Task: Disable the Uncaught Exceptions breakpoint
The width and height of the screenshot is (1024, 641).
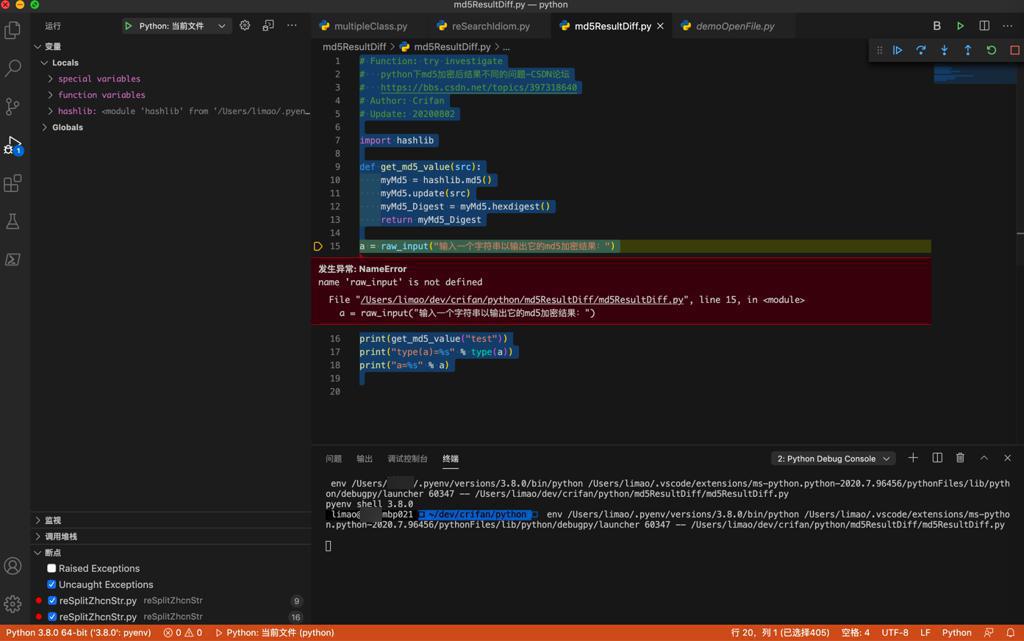Action: (x=52, y=584)
